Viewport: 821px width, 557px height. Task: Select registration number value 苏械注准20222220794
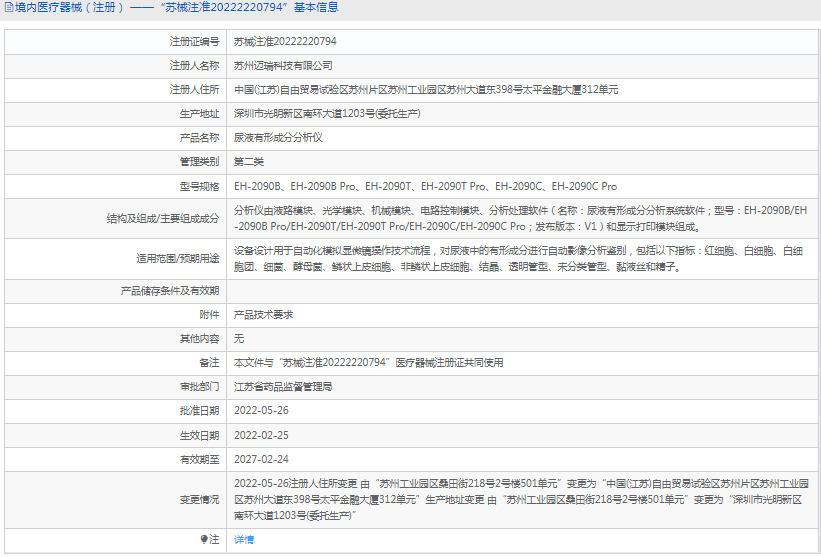(285, 42)
